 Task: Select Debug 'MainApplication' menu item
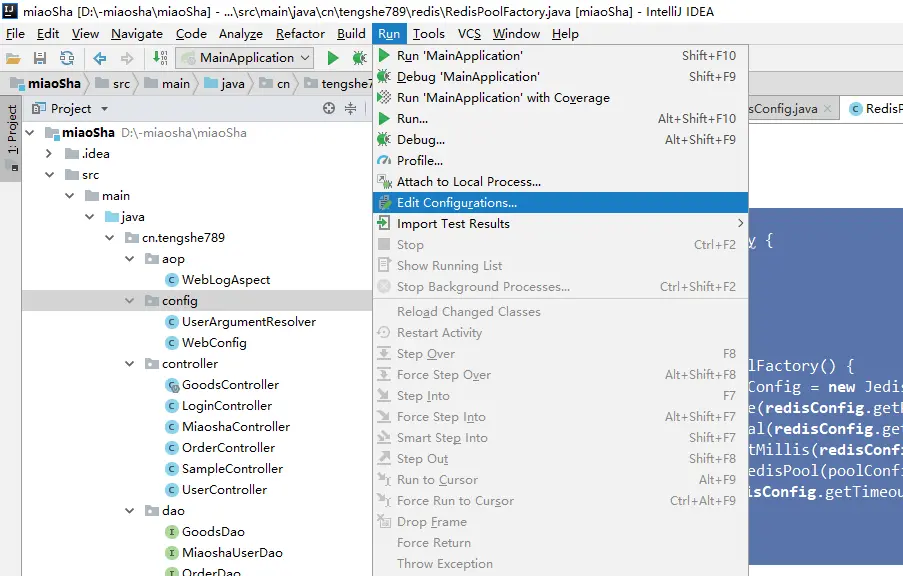point(560,77)
